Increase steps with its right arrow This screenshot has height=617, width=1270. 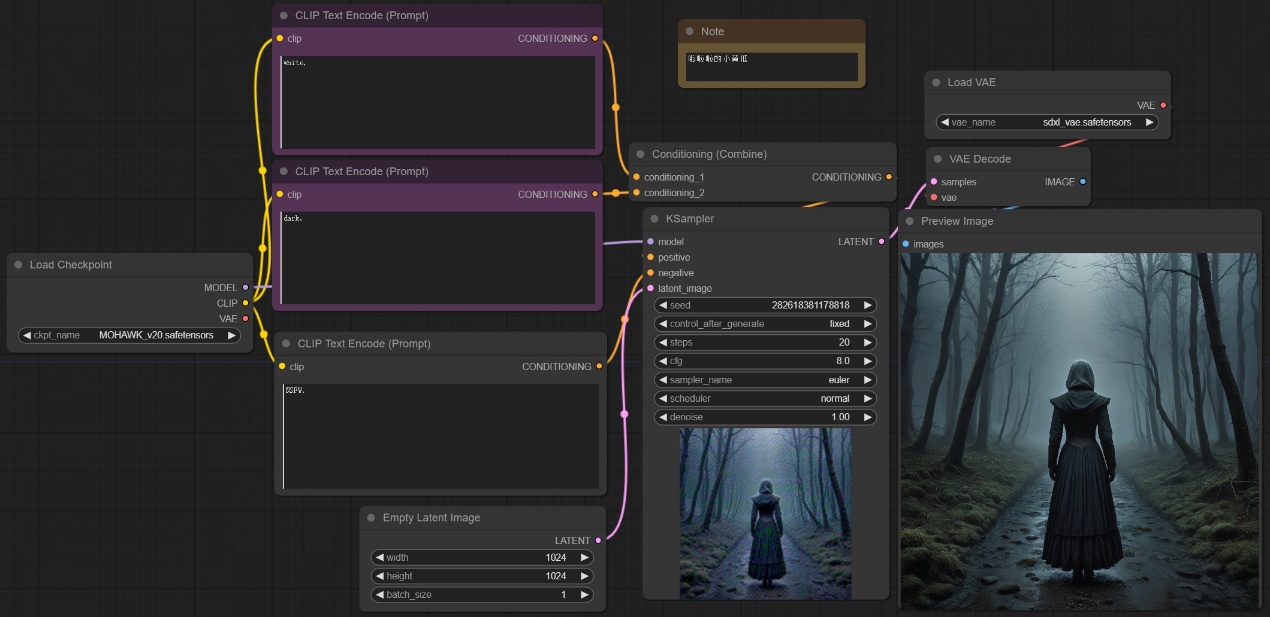[867, 342]
